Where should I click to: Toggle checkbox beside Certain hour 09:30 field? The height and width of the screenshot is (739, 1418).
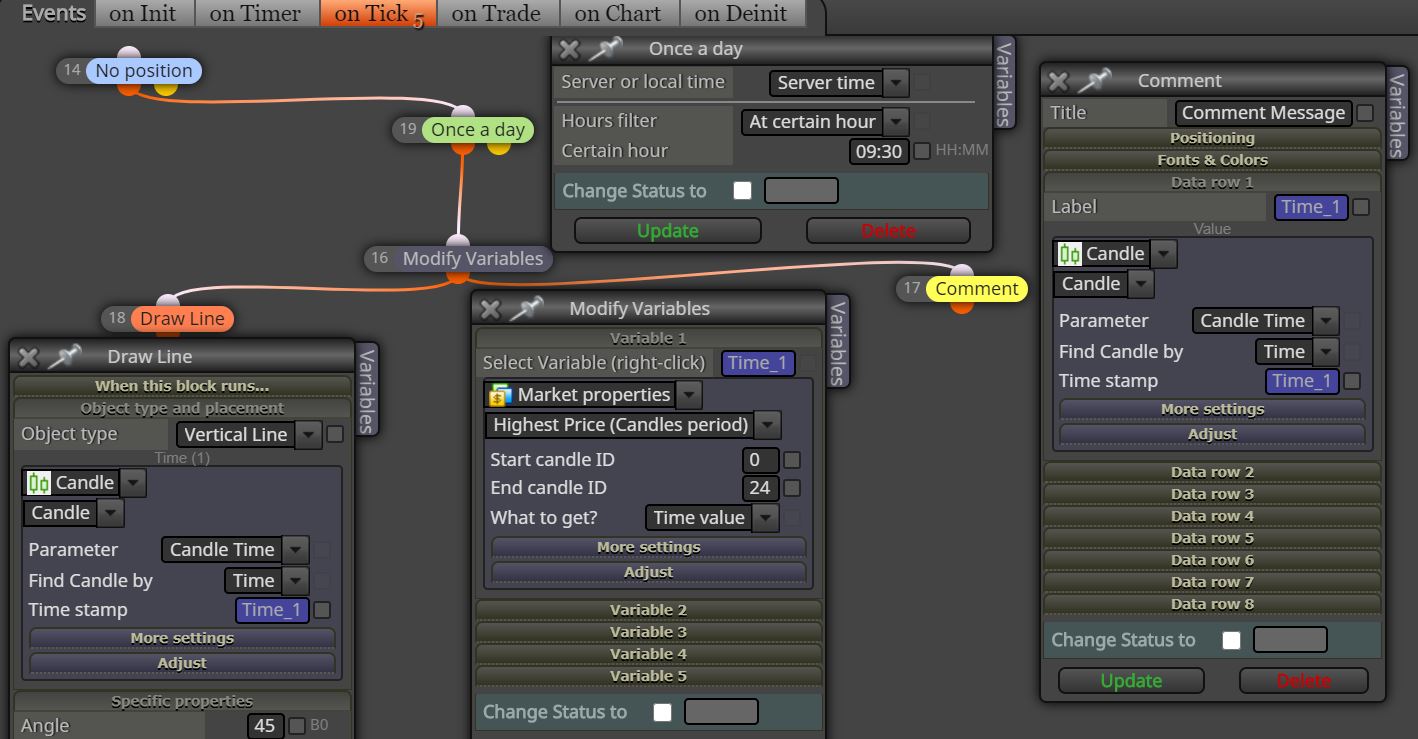922,151
